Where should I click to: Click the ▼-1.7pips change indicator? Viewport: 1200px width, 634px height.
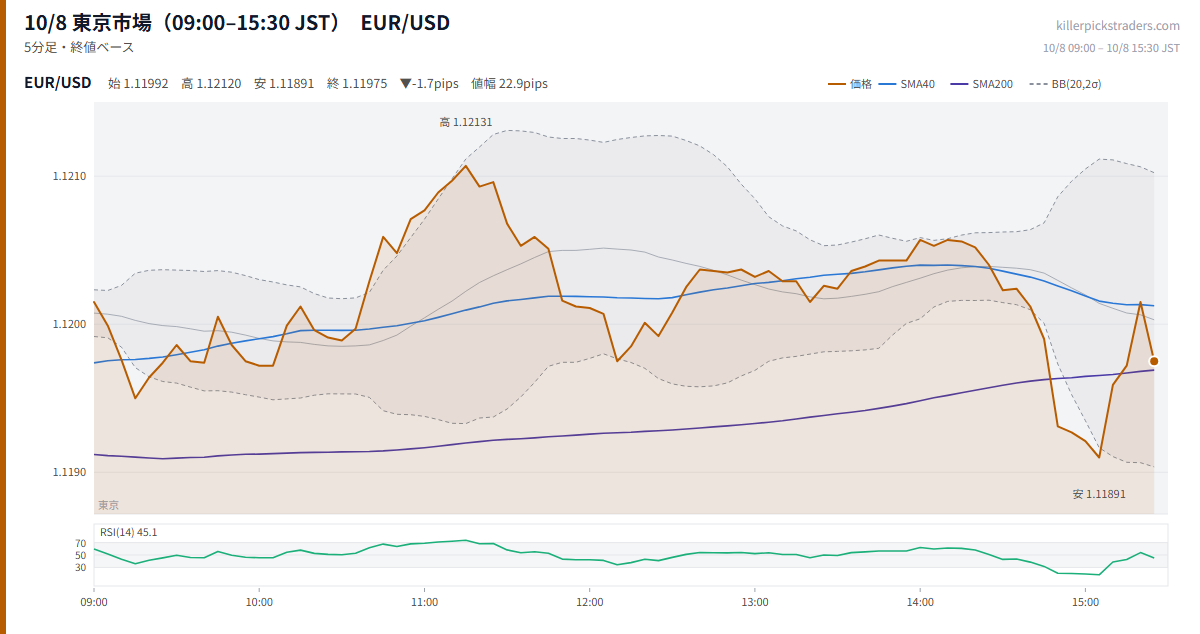point(429,84)
